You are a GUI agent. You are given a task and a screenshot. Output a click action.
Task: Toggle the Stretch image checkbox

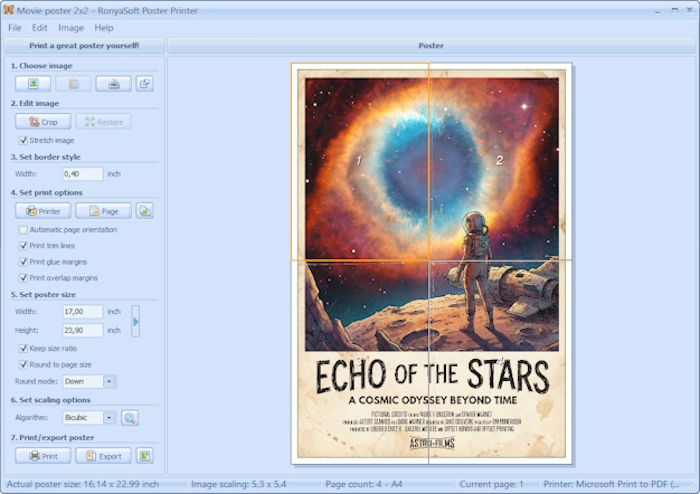point(23,140)
